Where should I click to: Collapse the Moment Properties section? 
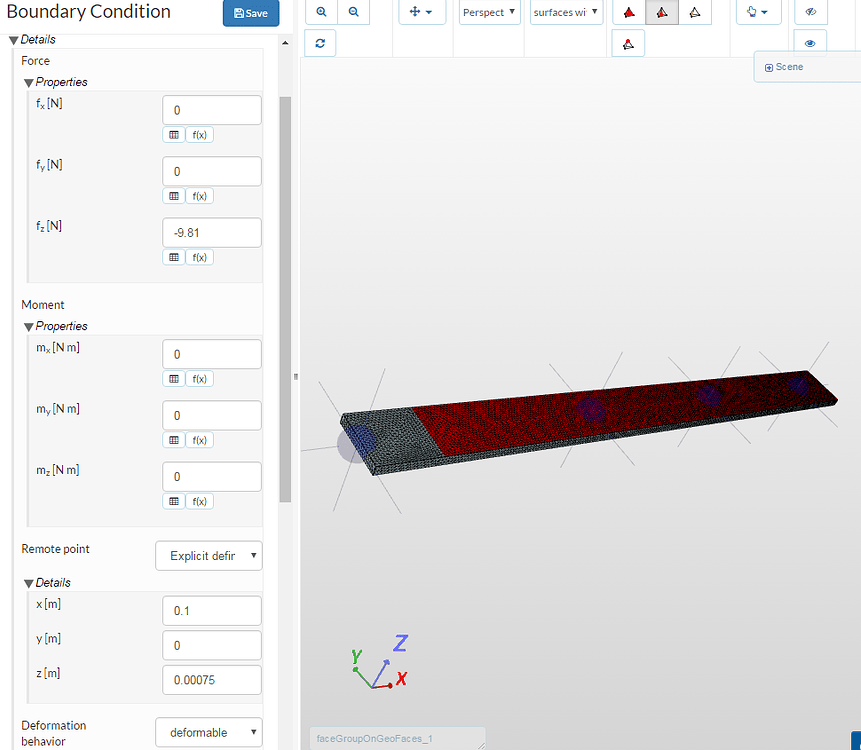[31, 325]
